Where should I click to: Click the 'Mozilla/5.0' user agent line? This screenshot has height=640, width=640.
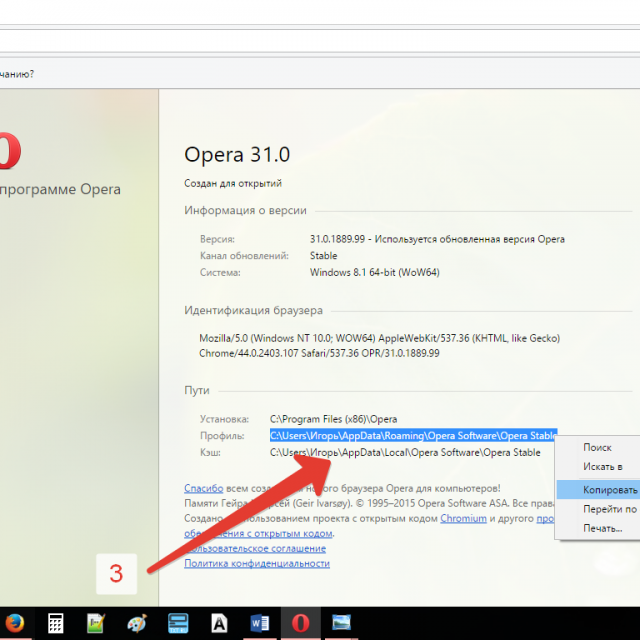[379, 338]
